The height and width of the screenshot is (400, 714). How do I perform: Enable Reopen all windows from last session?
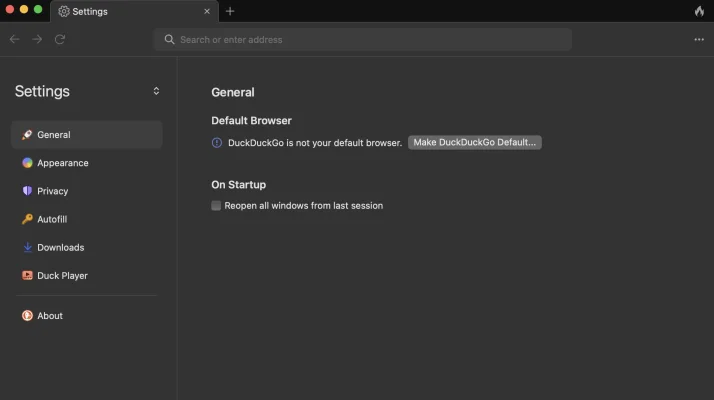(x=216, y=205)
